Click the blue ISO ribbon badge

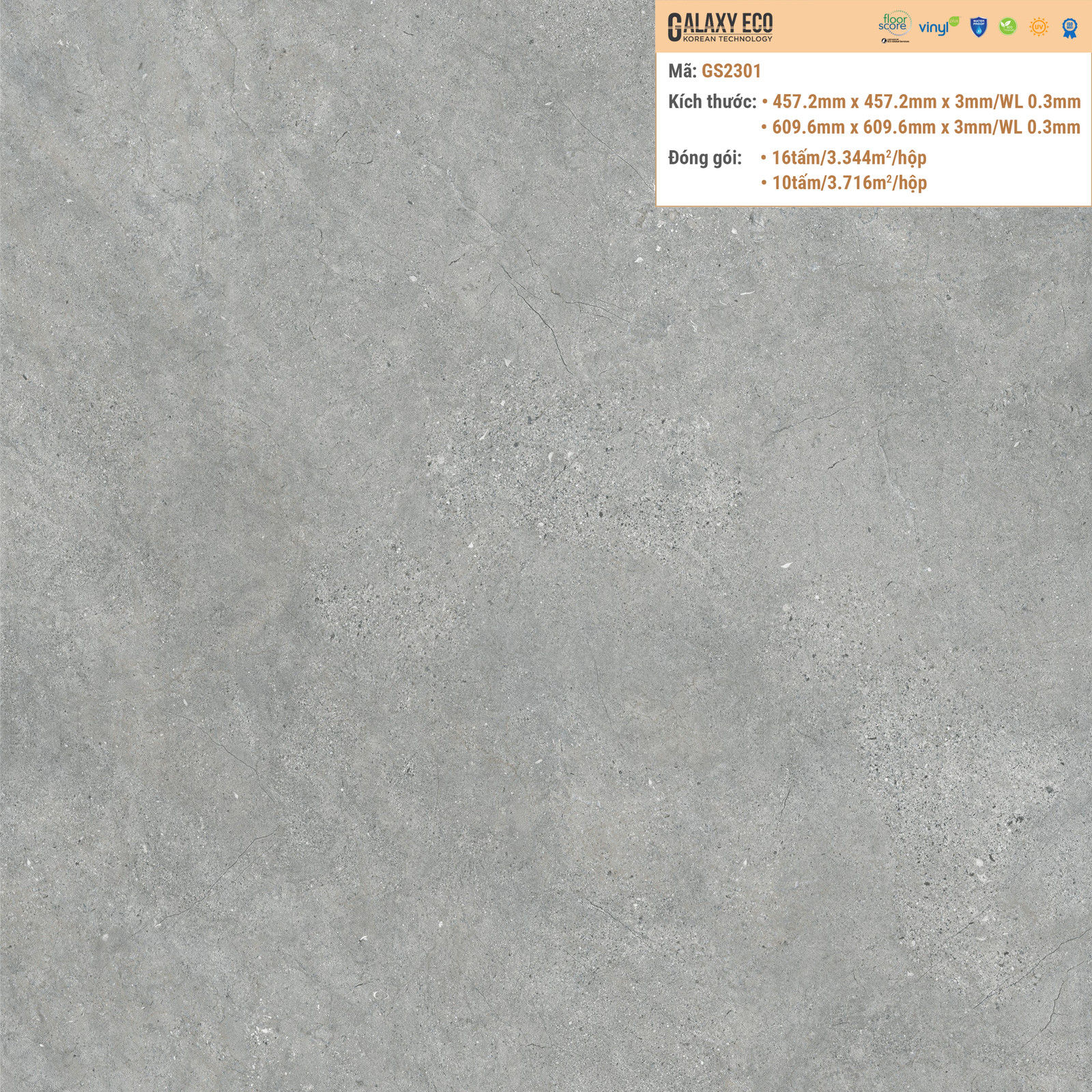pos(1069,27)
